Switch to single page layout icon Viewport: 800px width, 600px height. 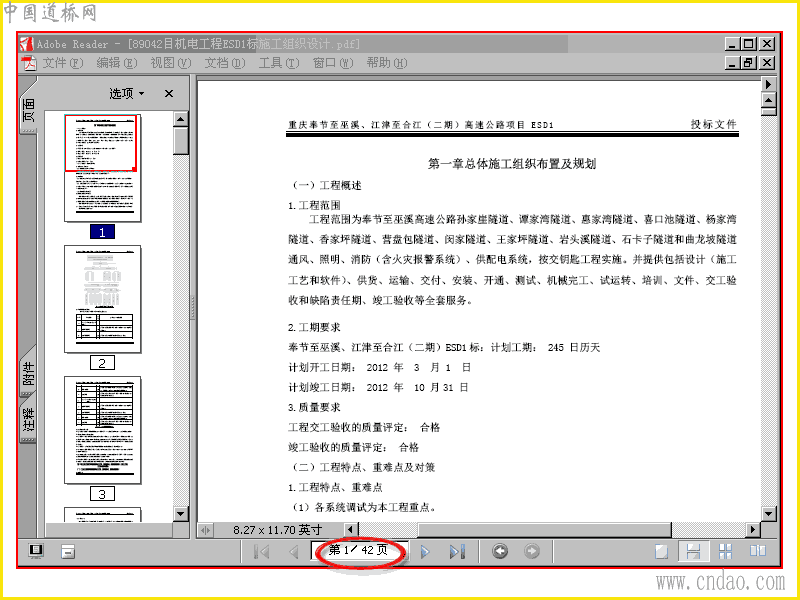pyautogui.click(x=662, y=552)
